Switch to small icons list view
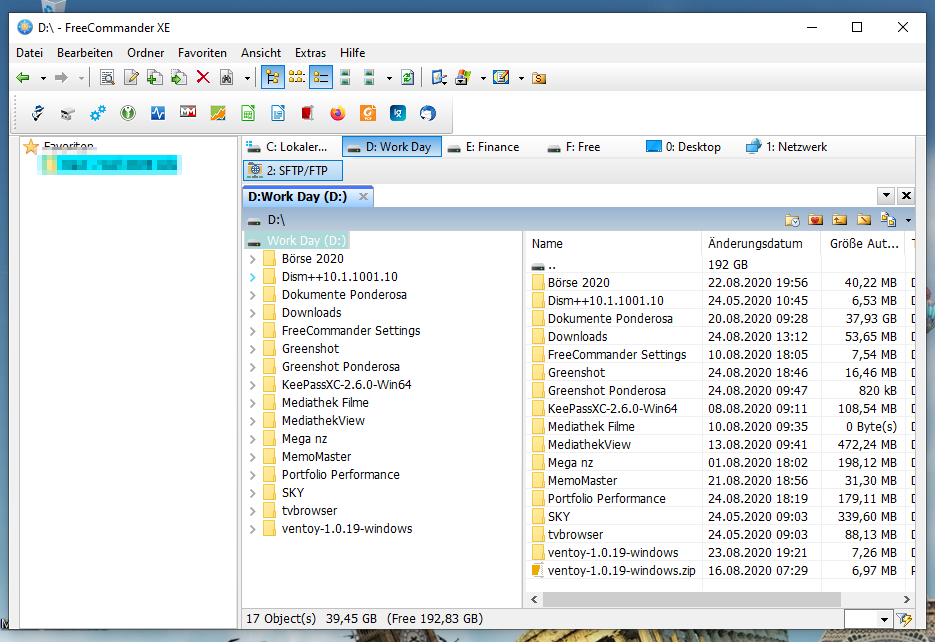Screen dimensions: 935x642 [296, 77]
